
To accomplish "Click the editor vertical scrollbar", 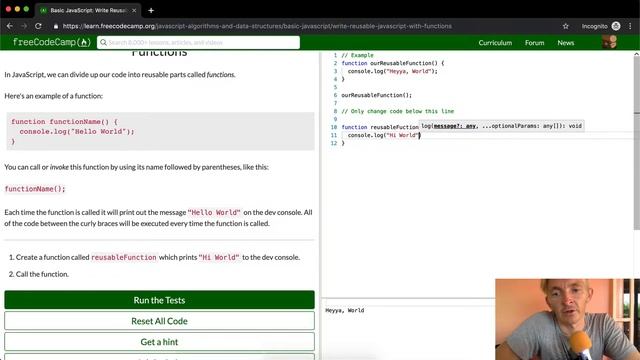I will coord(636,143).
